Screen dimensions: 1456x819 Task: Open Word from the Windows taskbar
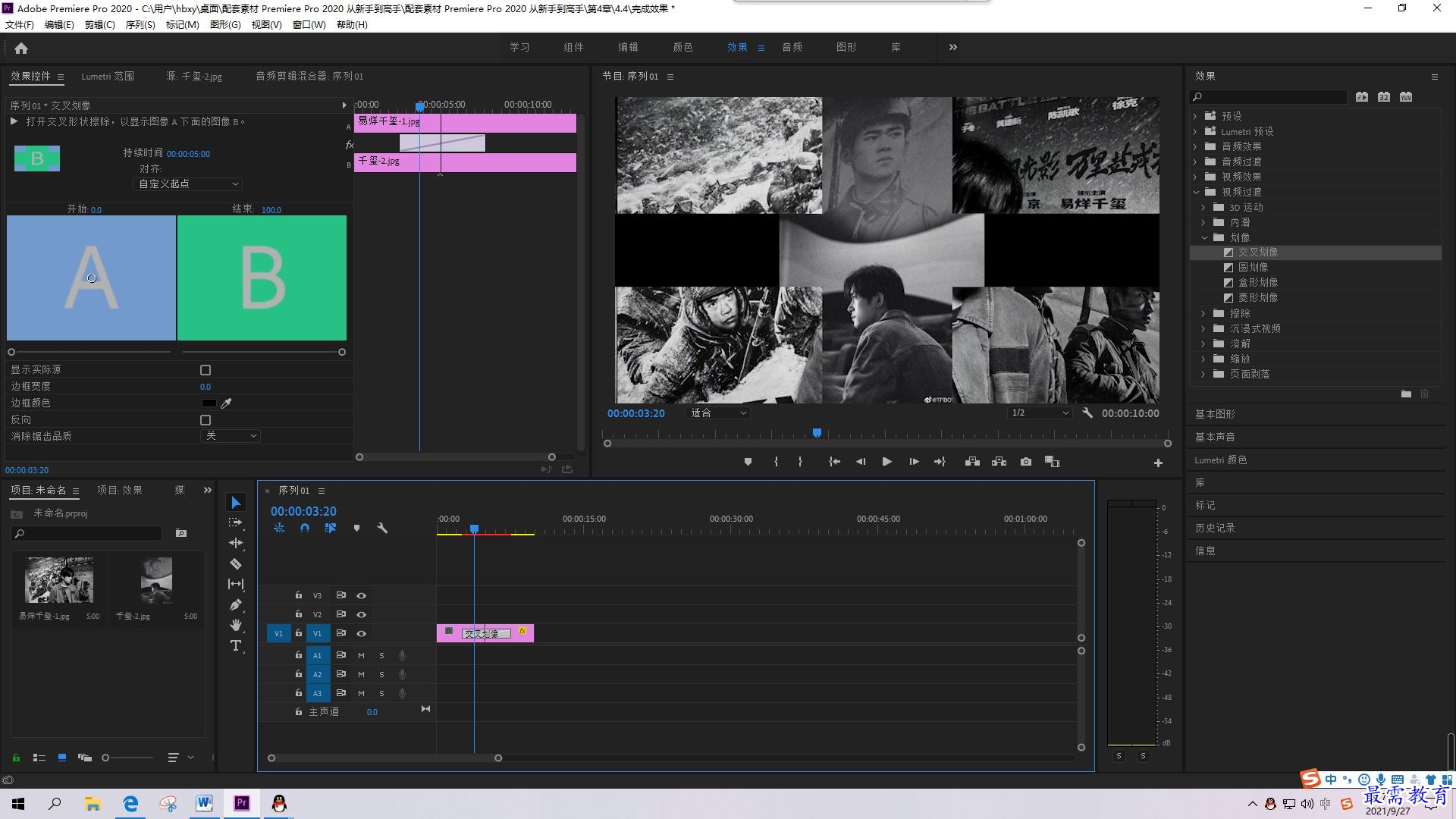click(204, 804)
